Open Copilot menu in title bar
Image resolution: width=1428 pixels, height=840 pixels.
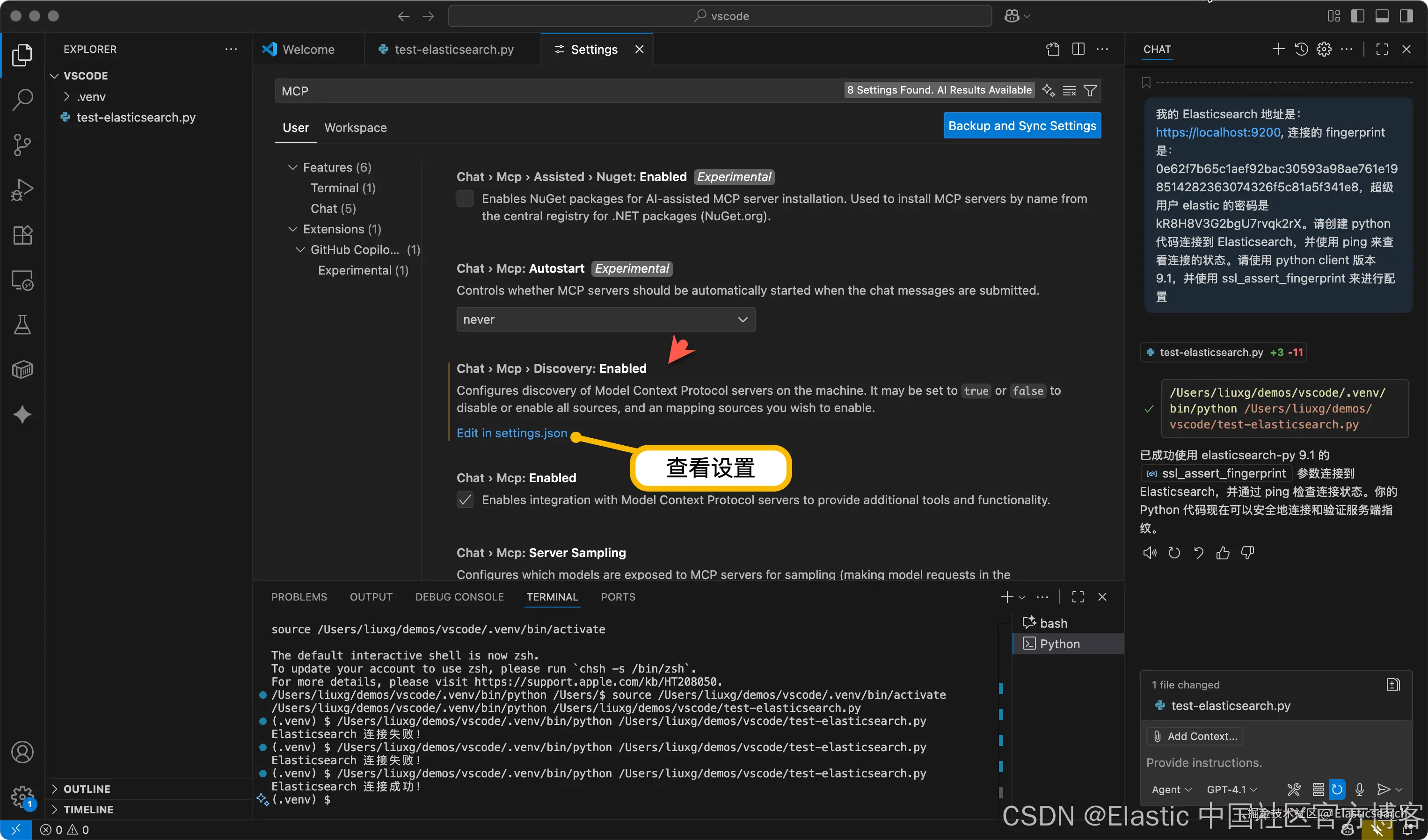[1017, 16]
